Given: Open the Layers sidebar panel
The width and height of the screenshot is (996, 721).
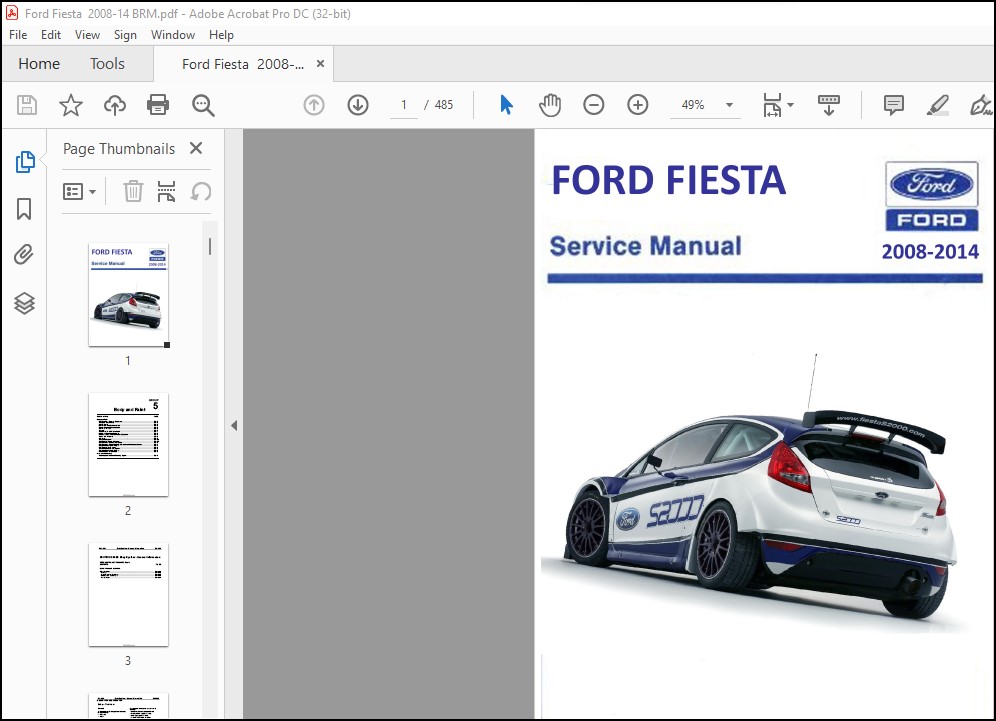Looking at the screenshot, I should click(x=24, y=303).
